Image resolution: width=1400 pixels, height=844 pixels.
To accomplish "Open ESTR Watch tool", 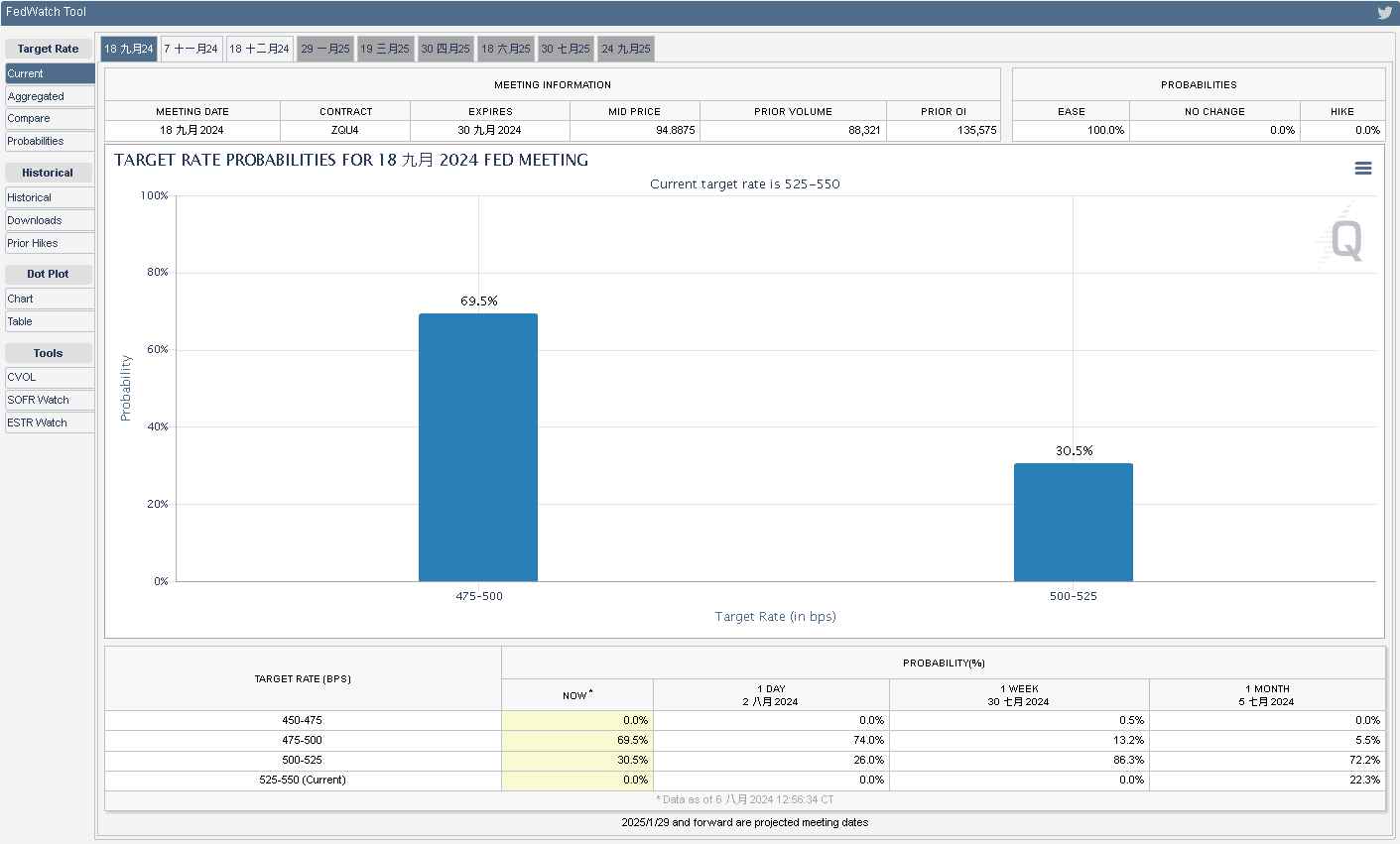I will pos(50,422).
